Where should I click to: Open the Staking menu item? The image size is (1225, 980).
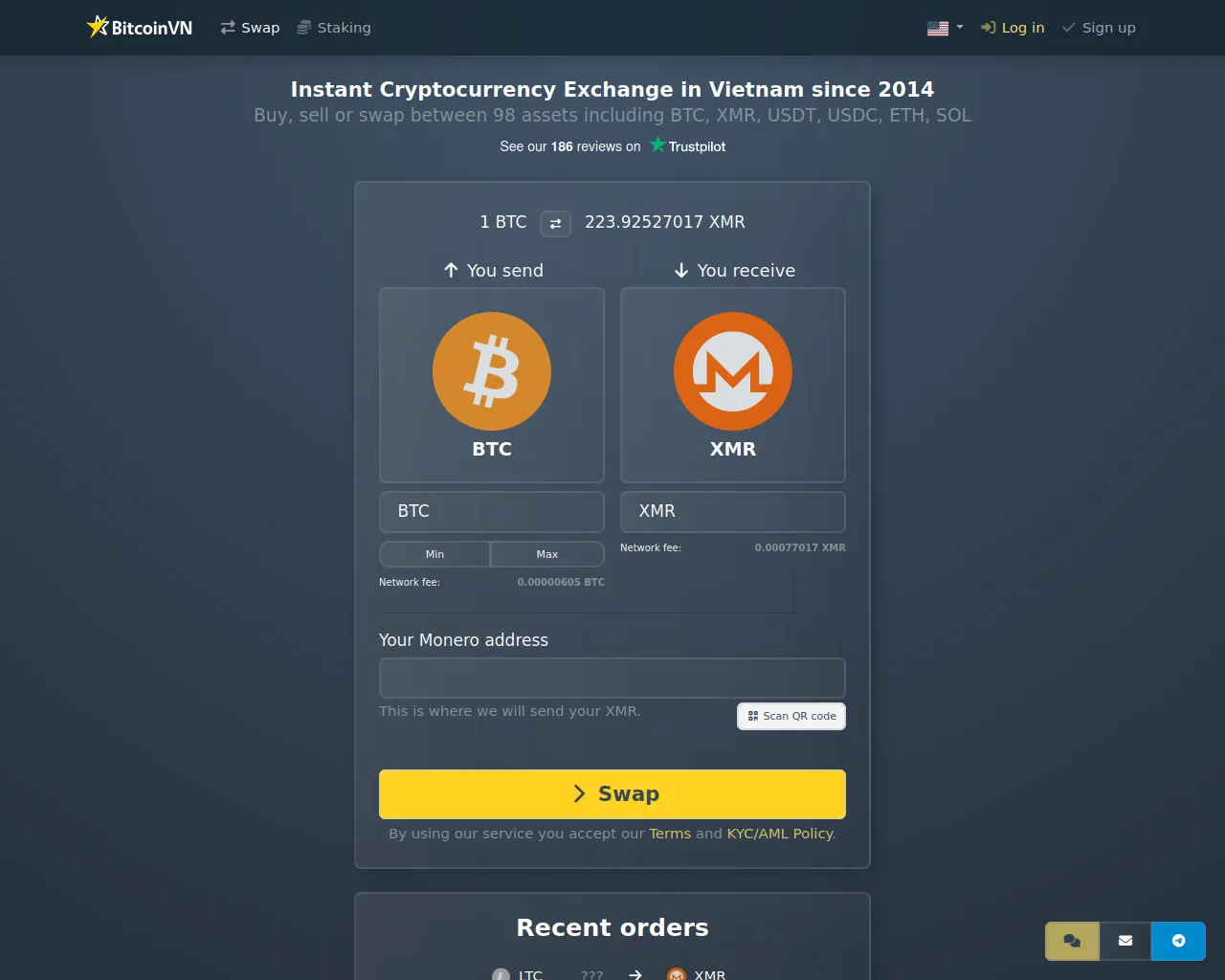pyautogui.click(x=333, y=28)
